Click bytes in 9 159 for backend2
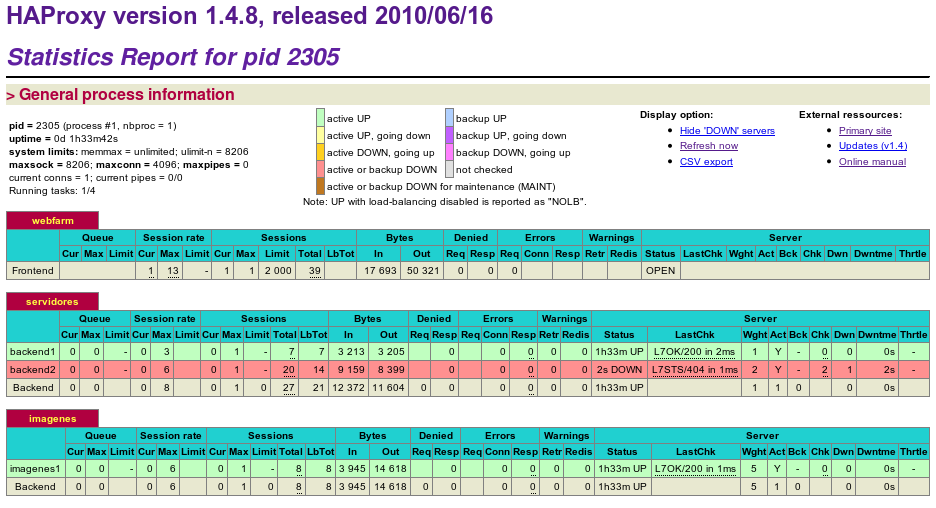The width and height of the screenshot is (936, 508). click(x=352, y=370)
